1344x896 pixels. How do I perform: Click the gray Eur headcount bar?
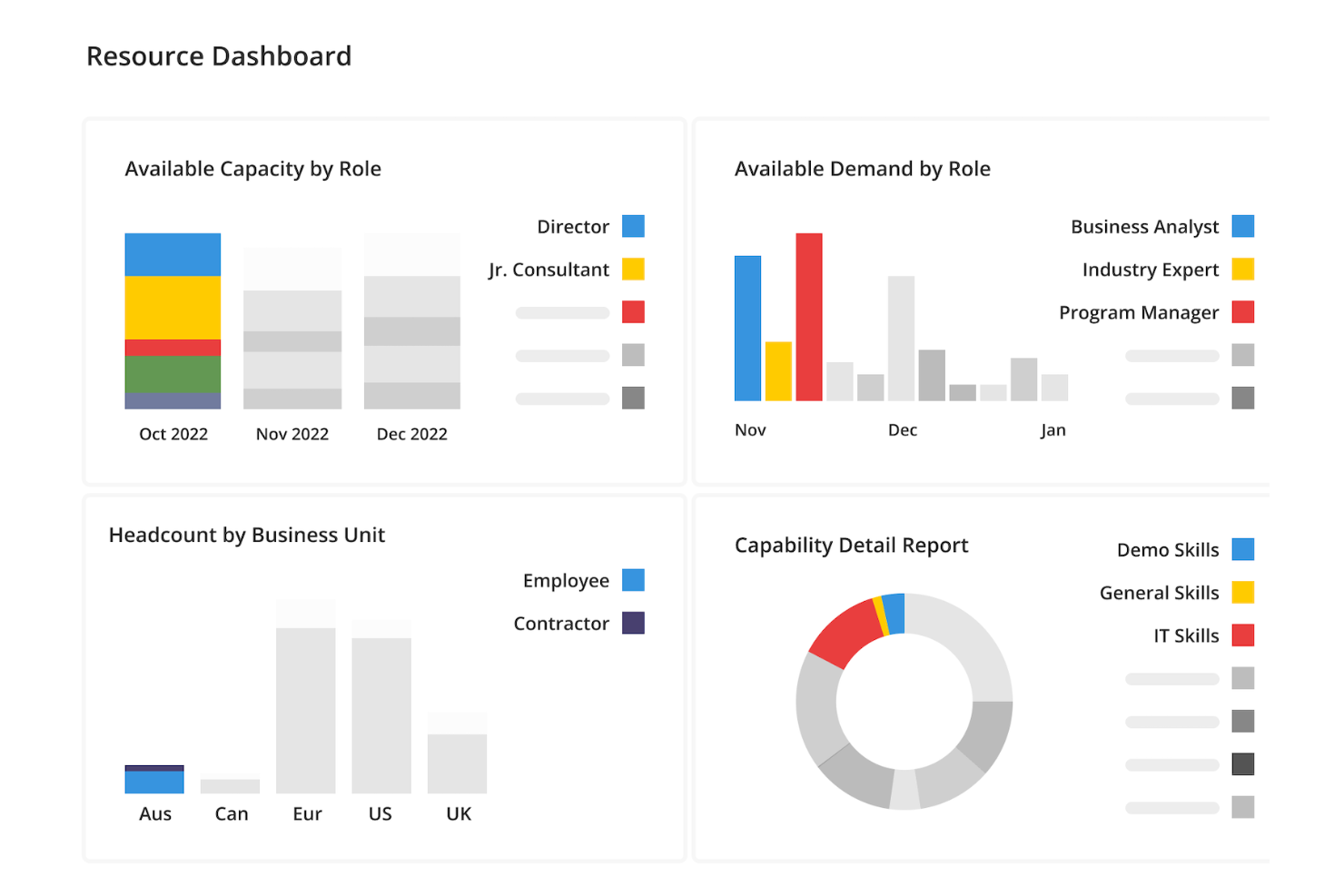tap(306, 711)
